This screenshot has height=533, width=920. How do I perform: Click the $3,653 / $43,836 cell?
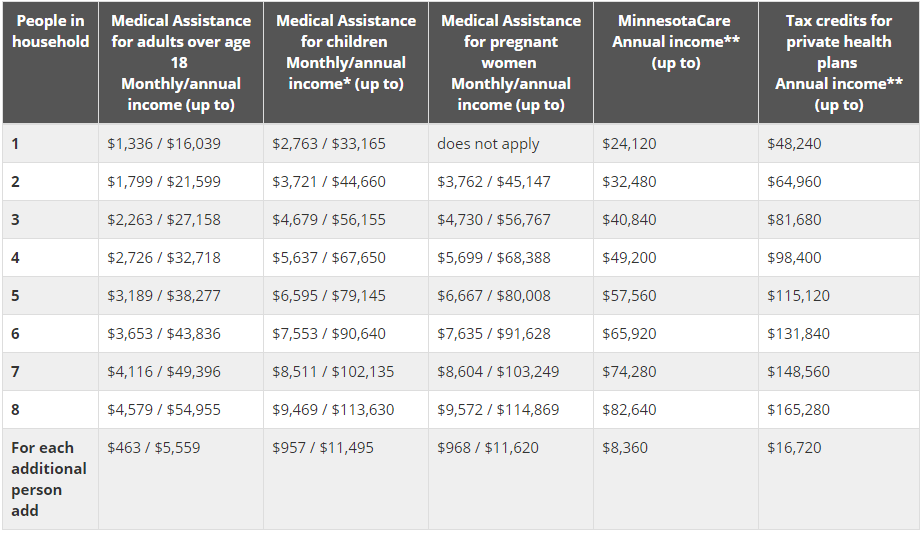(x=164, y=334)
